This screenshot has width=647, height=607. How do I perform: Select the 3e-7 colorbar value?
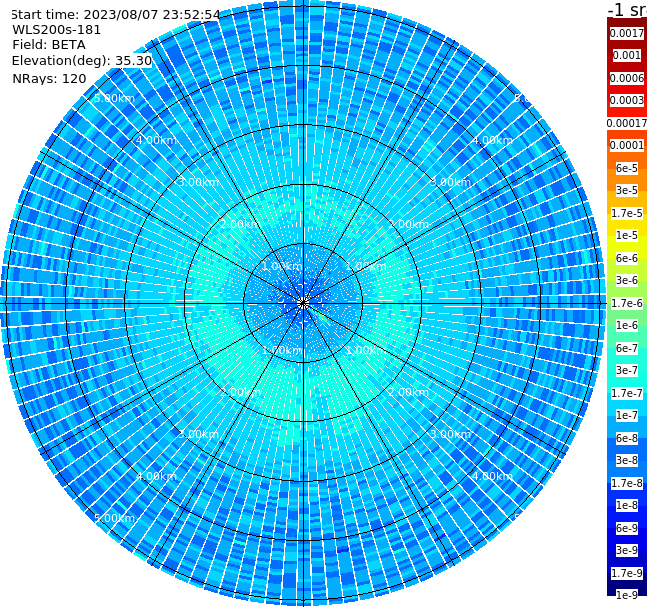click(x=627, y=370)
